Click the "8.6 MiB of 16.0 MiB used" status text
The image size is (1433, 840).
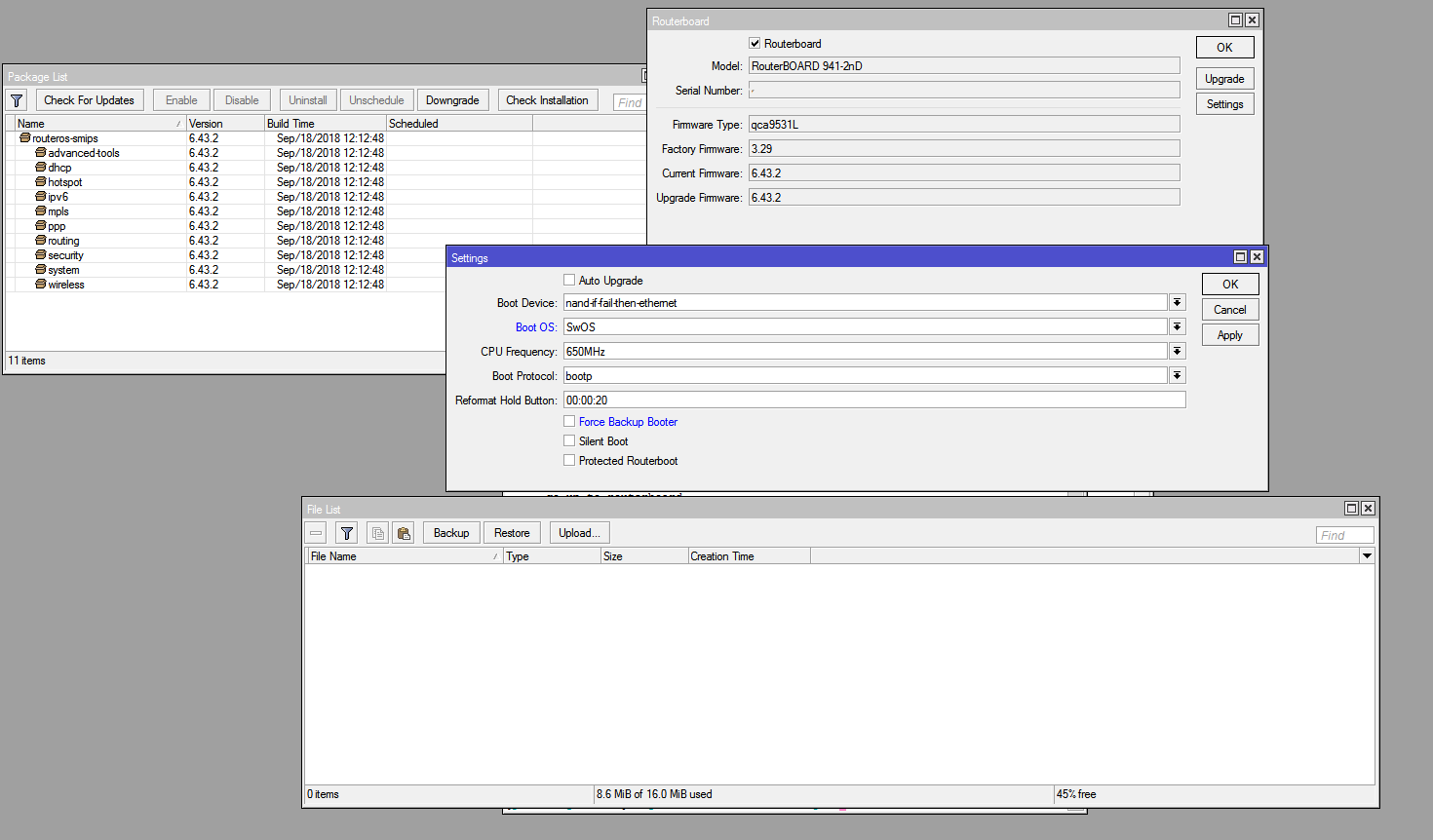(654, 794)
